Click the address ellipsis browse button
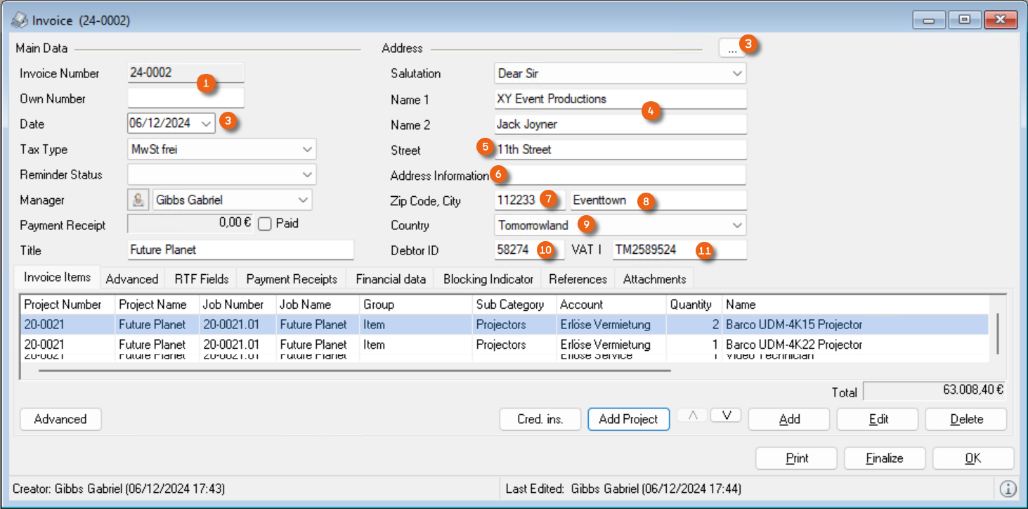Image resolution: width=1028 pixels, height=509 pixels. point(732,48)
